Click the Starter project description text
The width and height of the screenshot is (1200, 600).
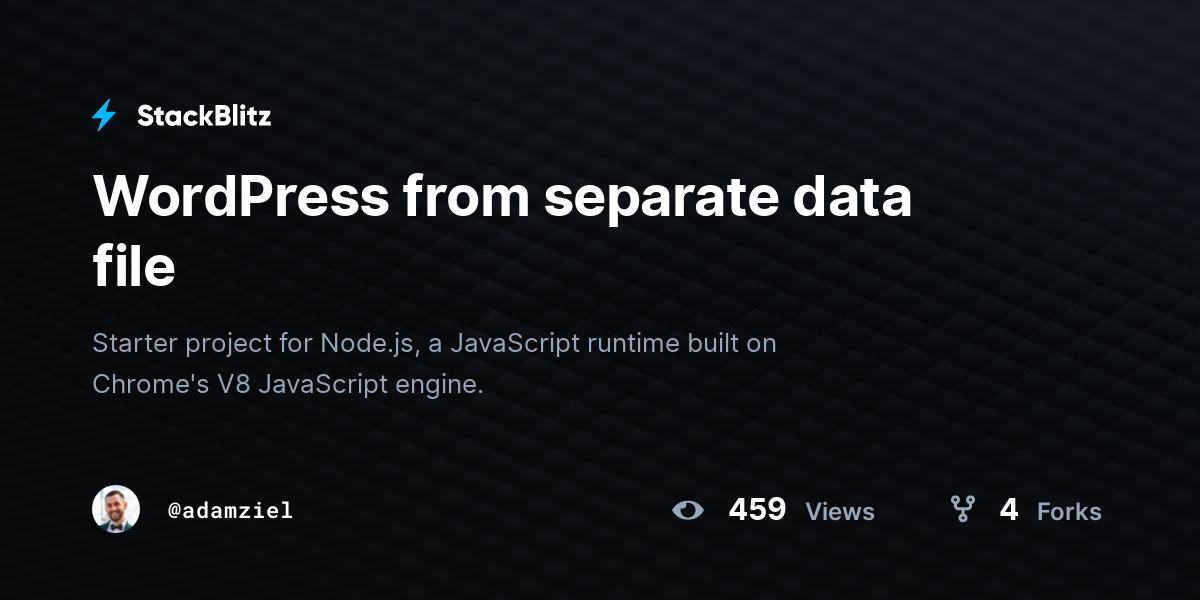coord(434,364)
